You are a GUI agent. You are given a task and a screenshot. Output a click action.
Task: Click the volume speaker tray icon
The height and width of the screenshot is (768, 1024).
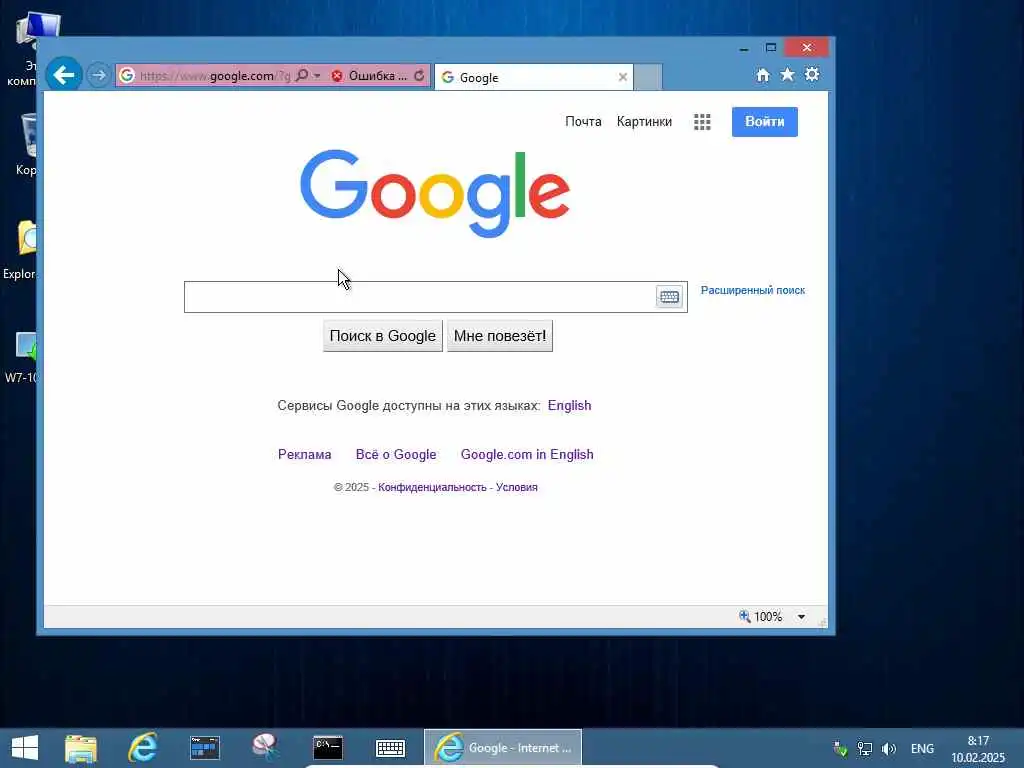(x=889, y=748)
